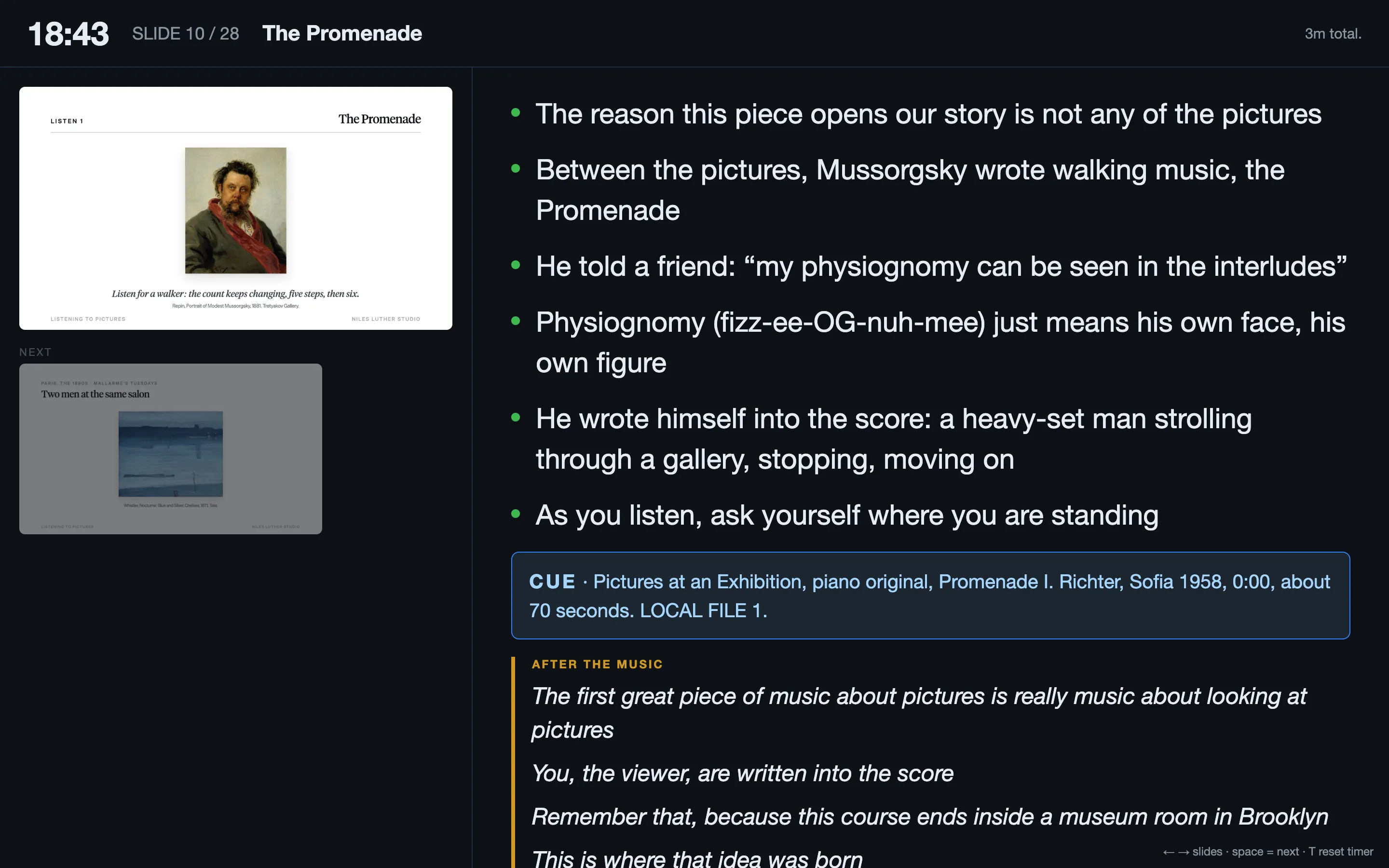
Task: Click the 18:43 elapsed timer
Action: point(68,34)
